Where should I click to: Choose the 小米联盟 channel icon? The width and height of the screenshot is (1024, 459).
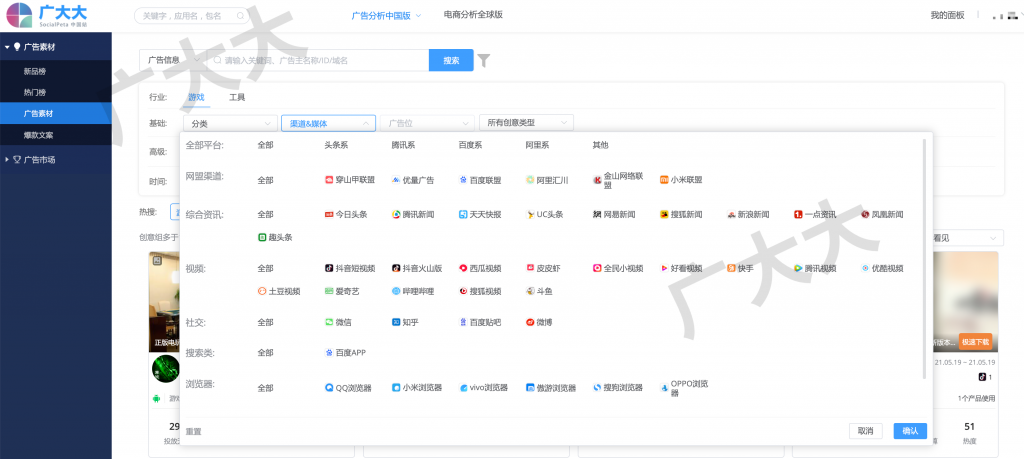(664, 180)
